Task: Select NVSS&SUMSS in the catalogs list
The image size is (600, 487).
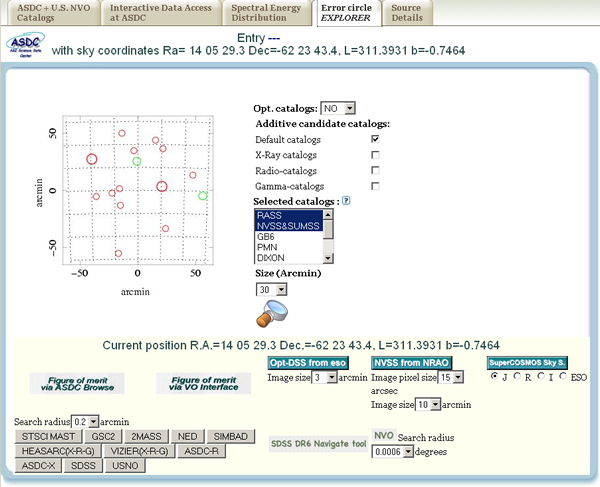Action: 289,226
